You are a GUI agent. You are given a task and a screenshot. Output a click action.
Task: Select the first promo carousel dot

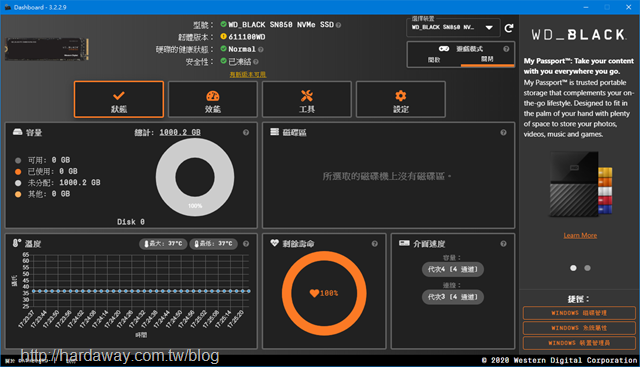(573, 268)
